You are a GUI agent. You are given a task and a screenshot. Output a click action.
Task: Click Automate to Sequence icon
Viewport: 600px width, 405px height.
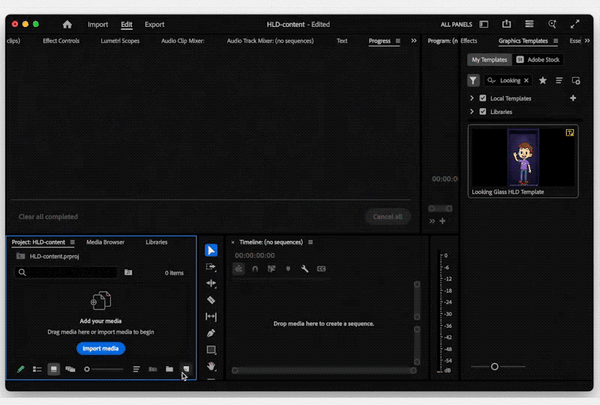click(153, 369)
